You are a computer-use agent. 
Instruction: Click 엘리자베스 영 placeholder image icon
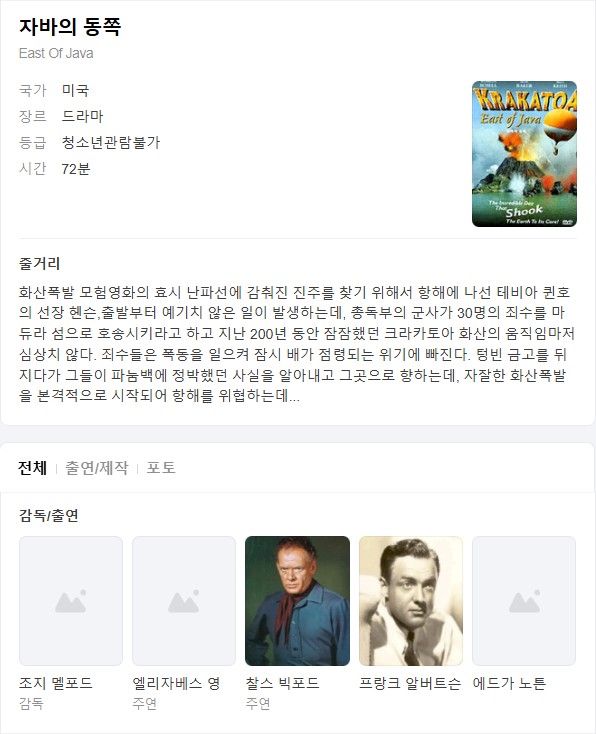(x=184, y=601)
